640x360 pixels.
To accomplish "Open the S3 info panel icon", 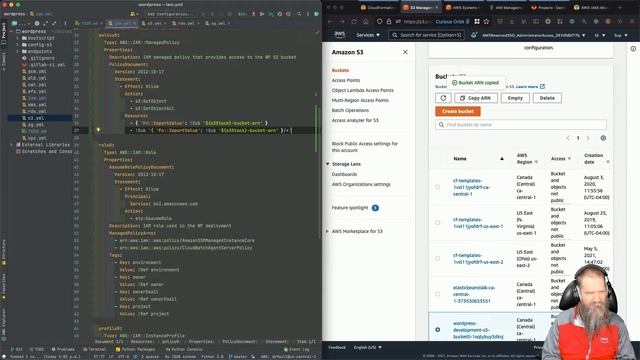I will pyautogui.click(x=633, y=49).
